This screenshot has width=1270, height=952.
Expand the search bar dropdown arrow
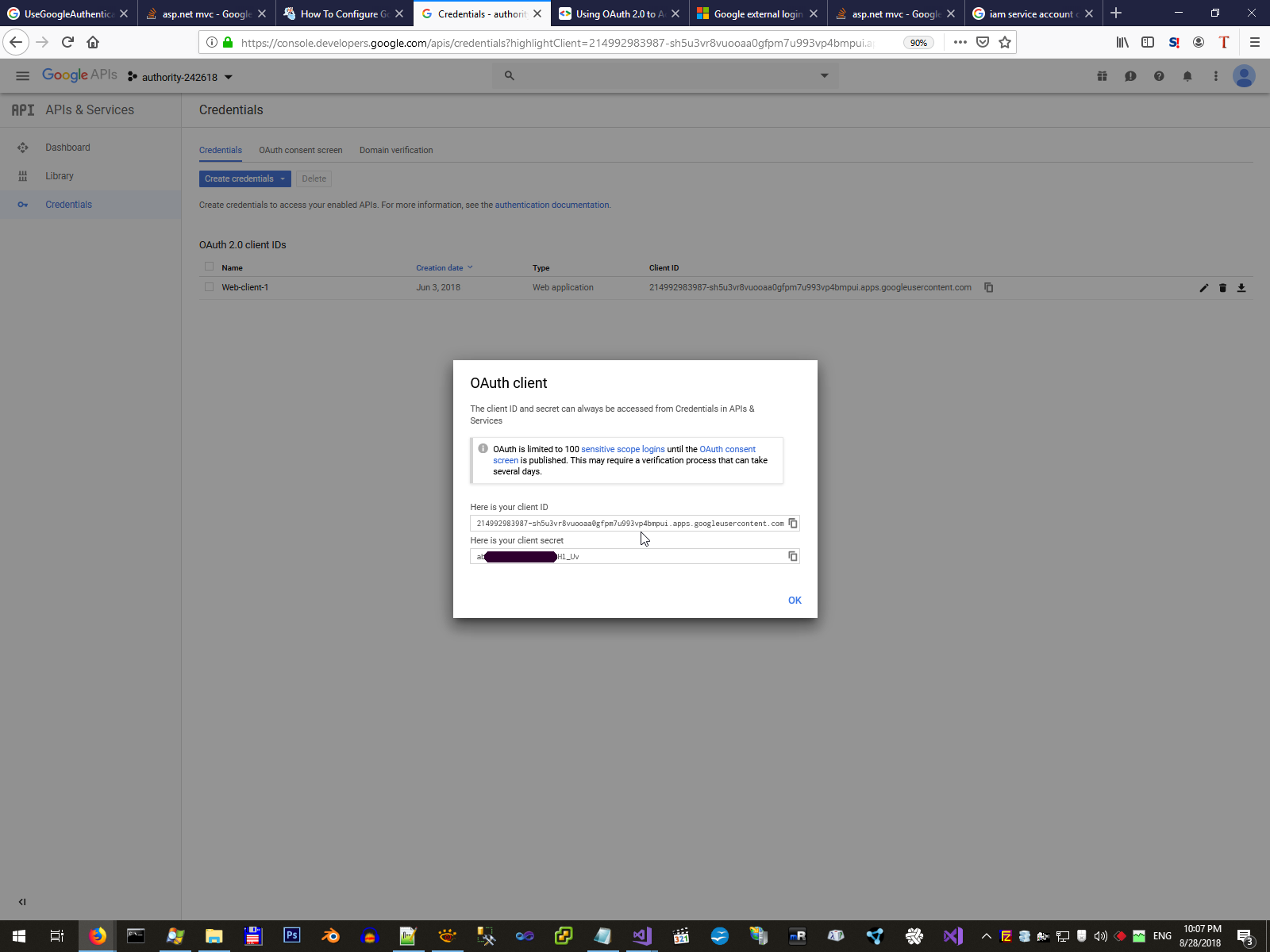coord(825,76)
